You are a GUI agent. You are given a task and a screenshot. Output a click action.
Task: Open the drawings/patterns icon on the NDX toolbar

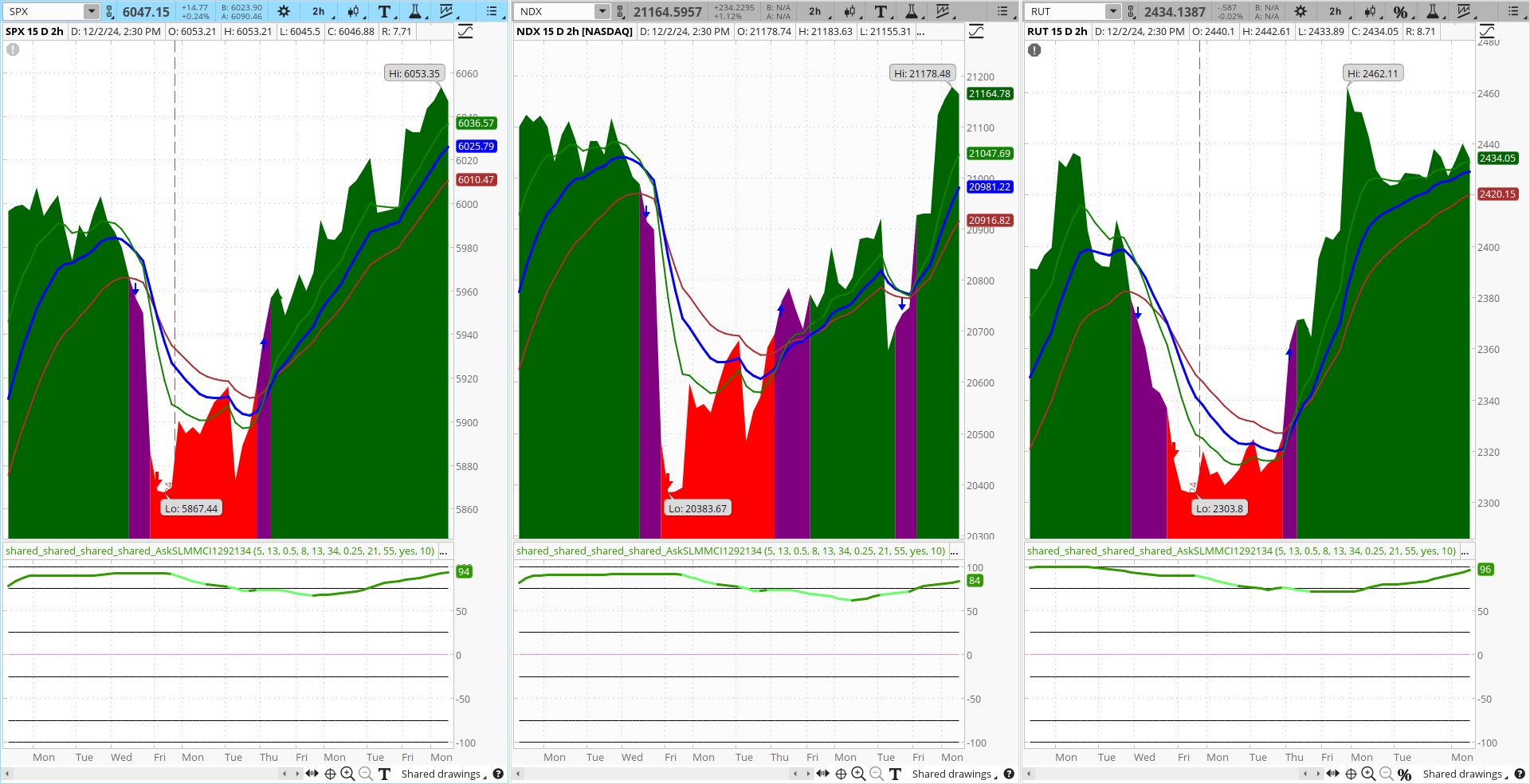tap(942, 12)
